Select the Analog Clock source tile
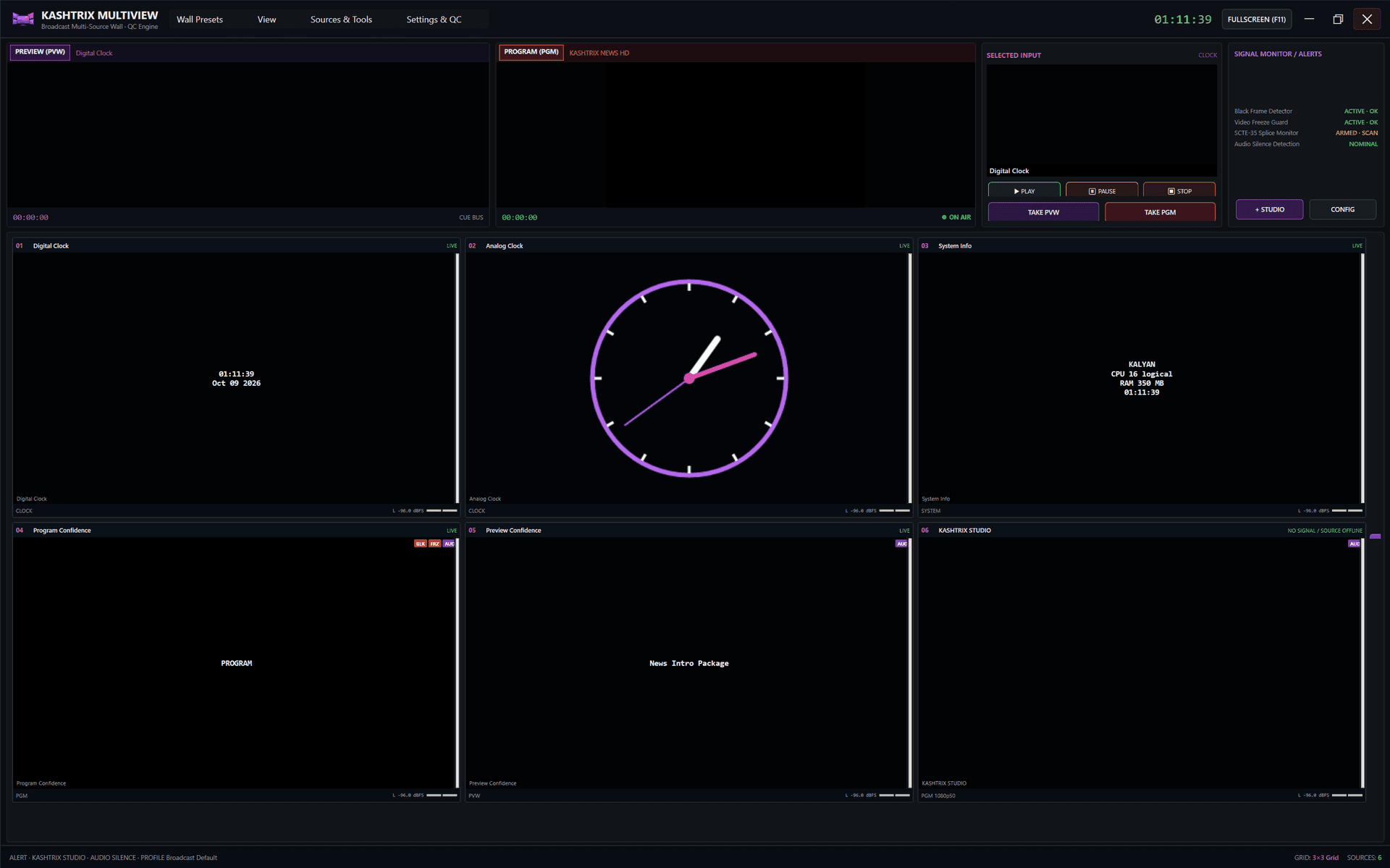Screen dimensions: 1390x868 coord(688,378)
